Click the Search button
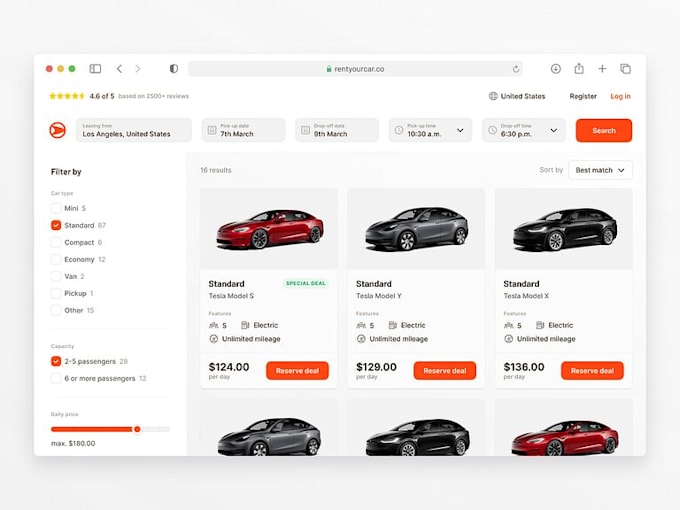The image size is (680, 510). pyautogui.click(x=604, y=131)
